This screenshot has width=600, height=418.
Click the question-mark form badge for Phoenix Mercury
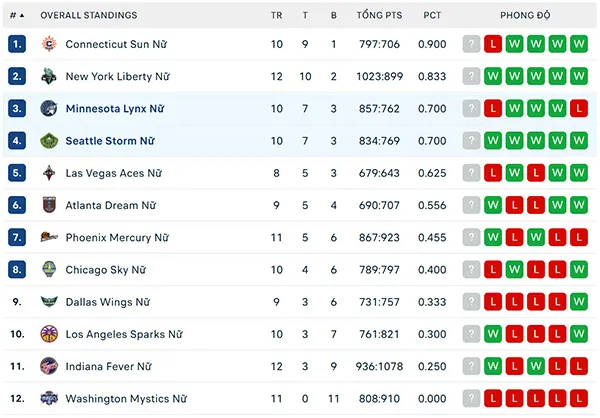[471, 237]
